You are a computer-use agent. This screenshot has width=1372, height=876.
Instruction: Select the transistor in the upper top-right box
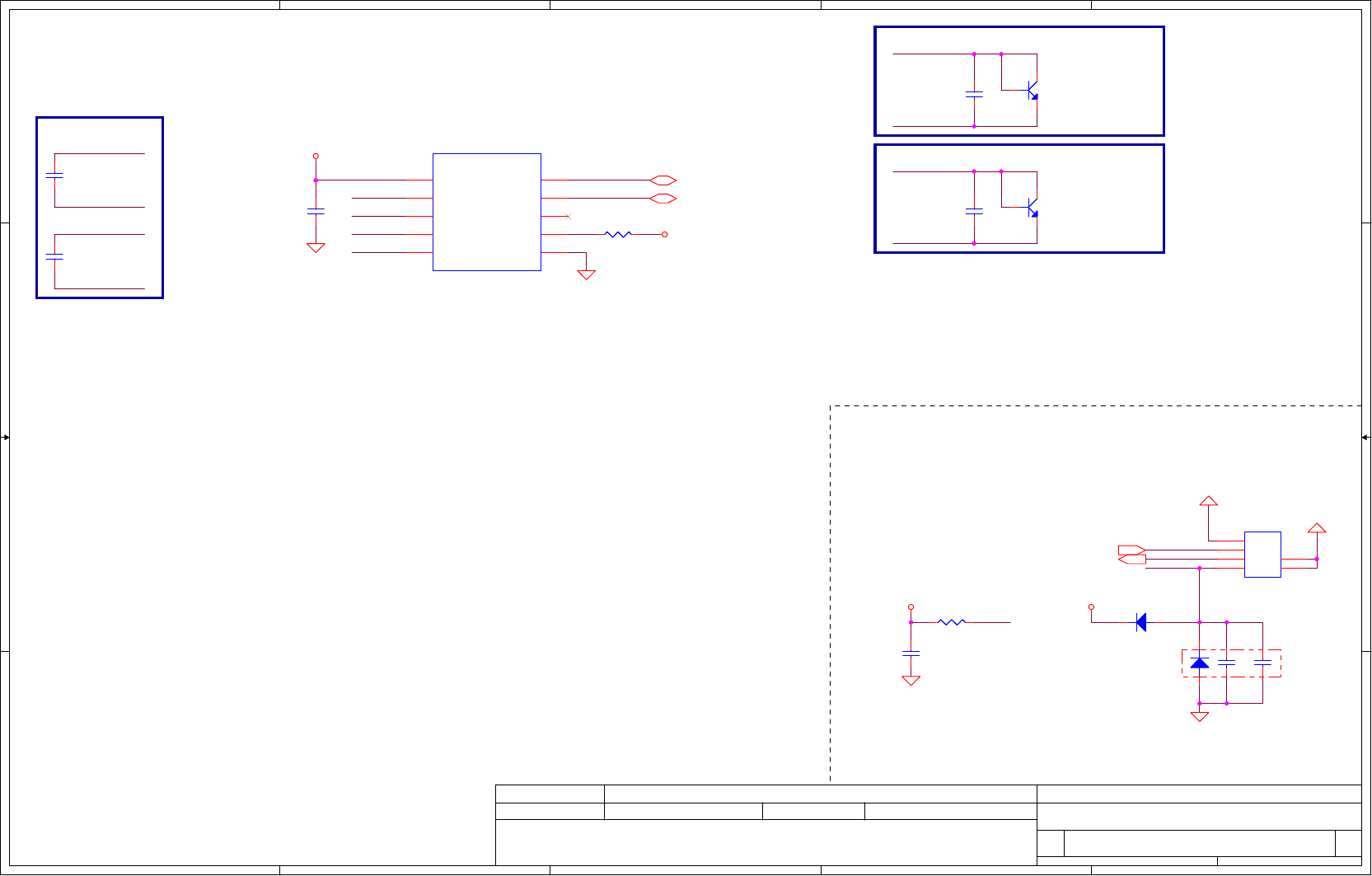coord(1032,91)
